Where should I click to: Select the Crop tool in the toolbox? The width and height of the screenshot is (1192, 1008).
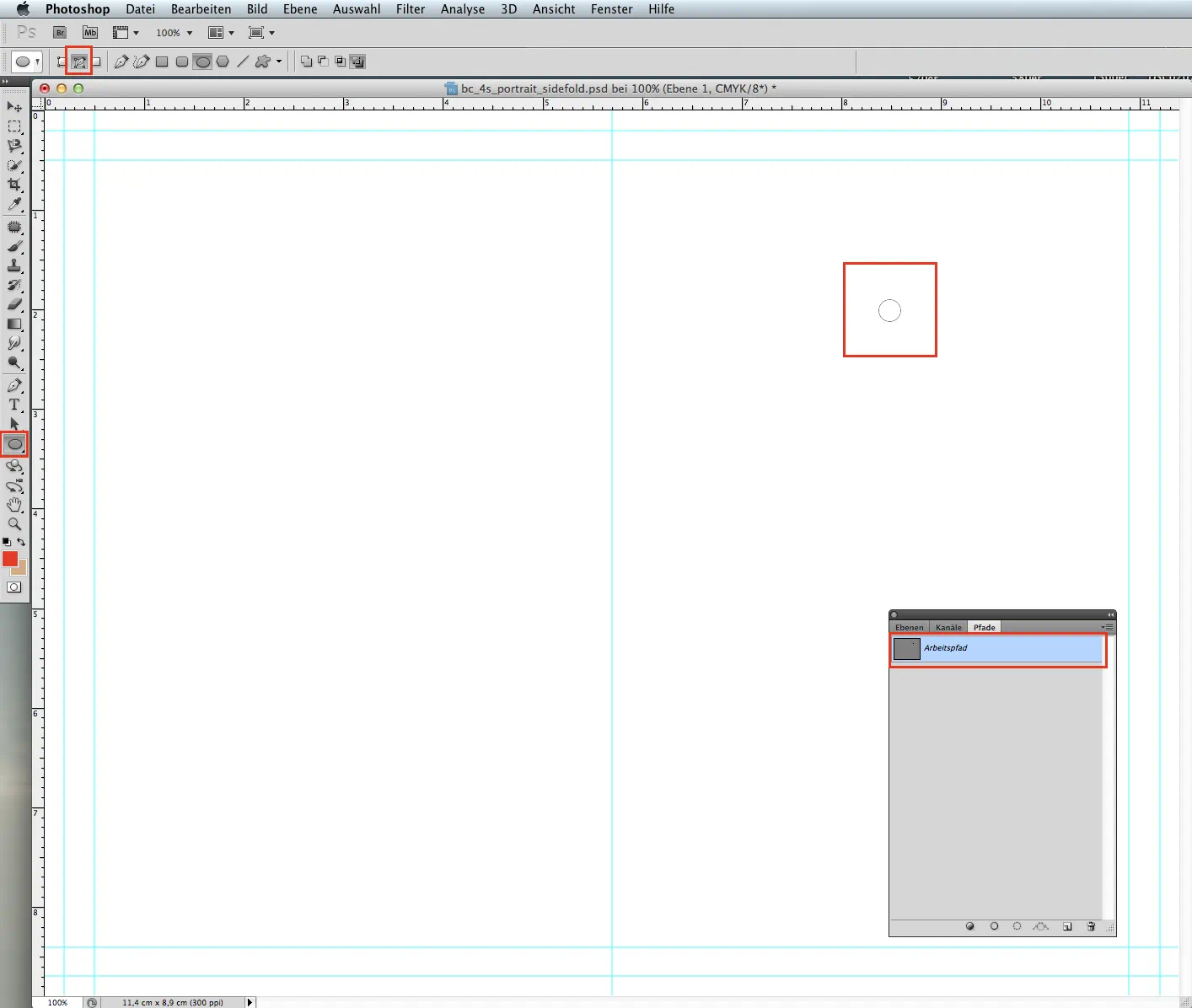click(14, 185)
